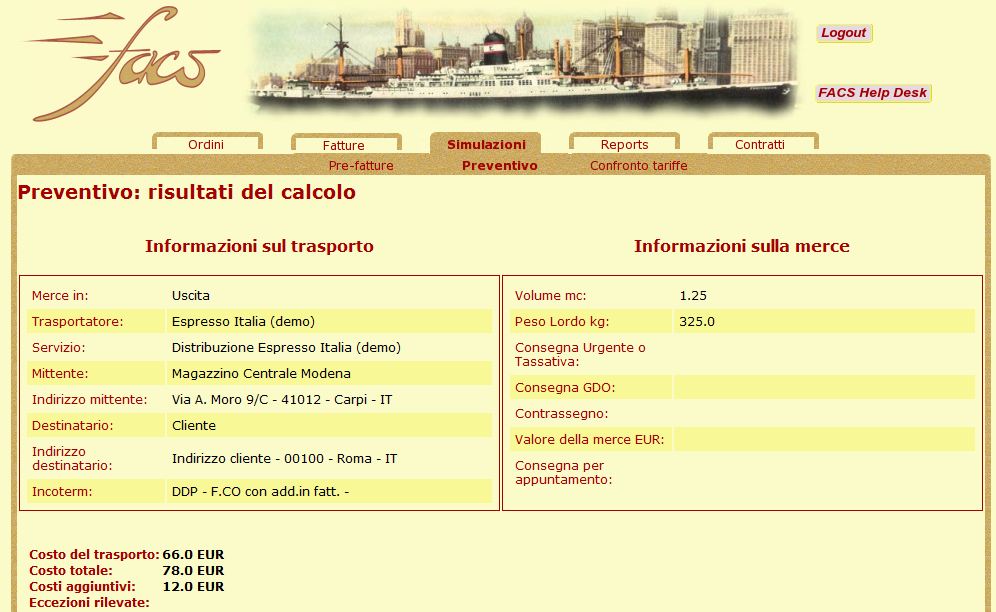Switch to the Ordini tab

pos(206,145)
